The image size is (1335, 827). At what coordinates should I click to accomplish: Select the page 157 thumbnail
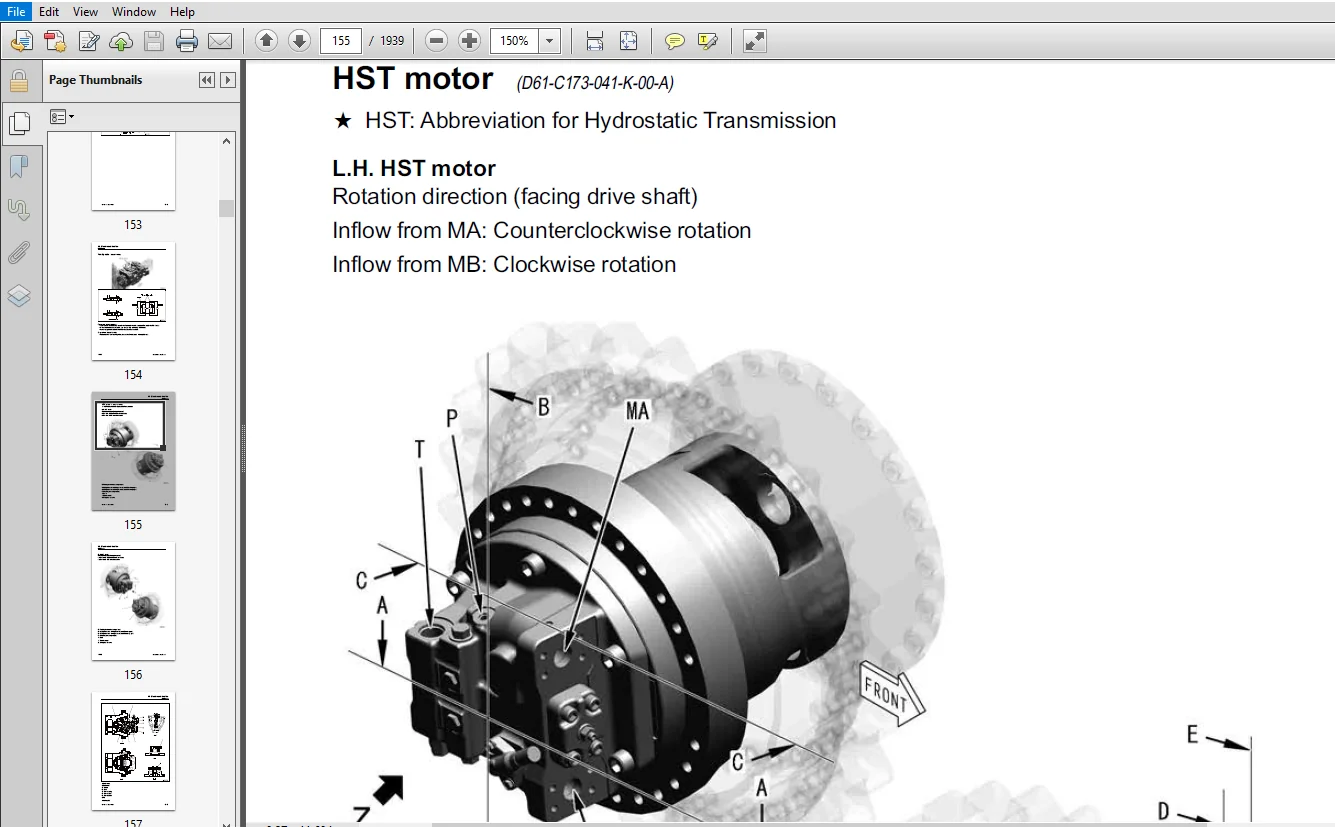pyautogui.click(x=133, y=751)
